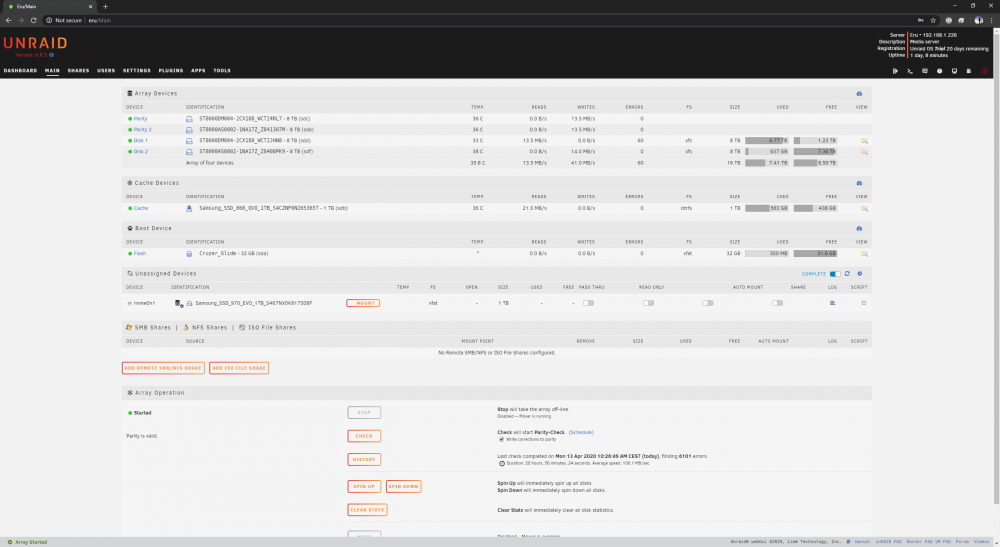
Task: Click Disk 2 drive icon
Action: coord(189,152)
